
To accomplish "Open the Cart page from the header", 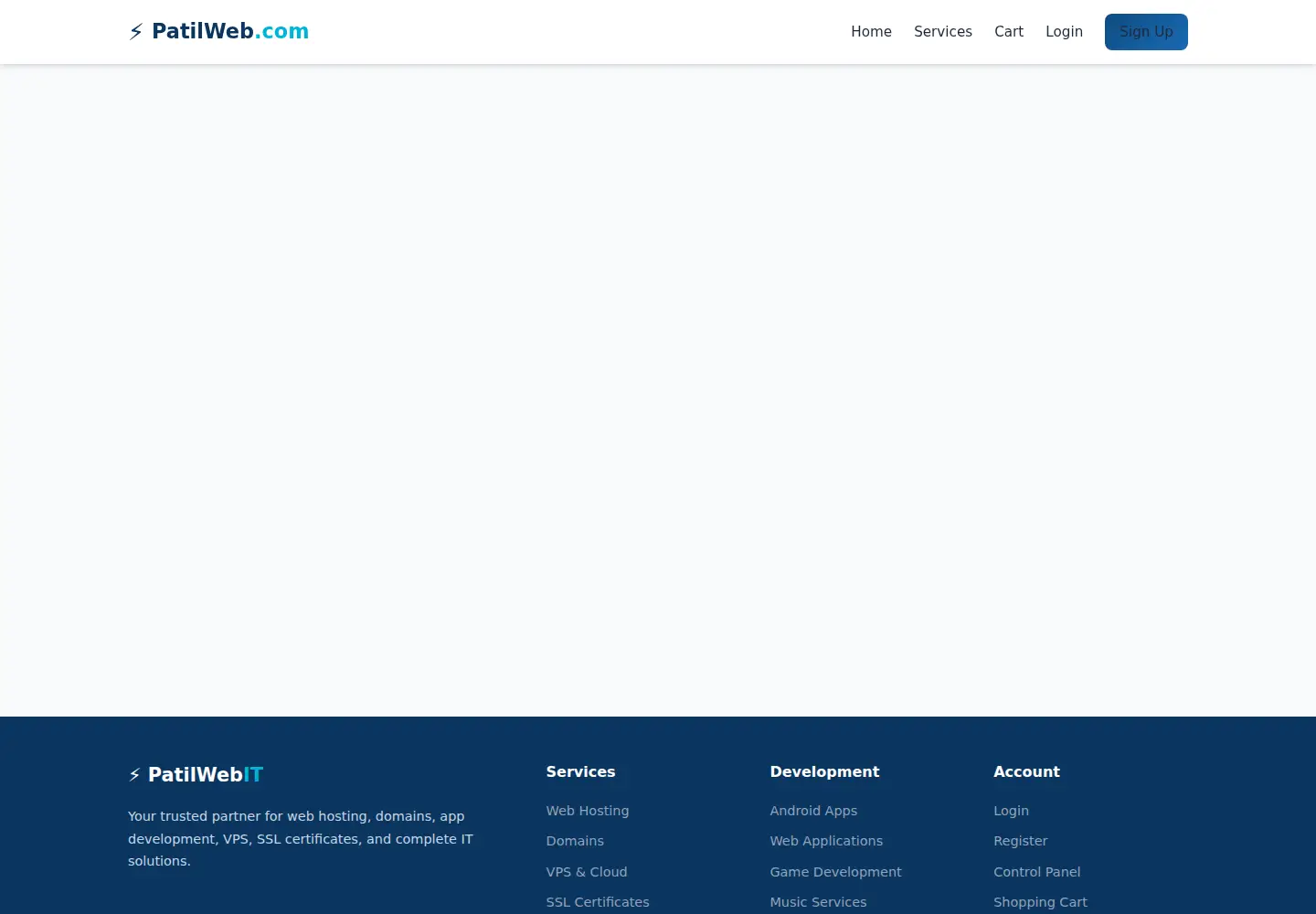I will click(1009, 32).
